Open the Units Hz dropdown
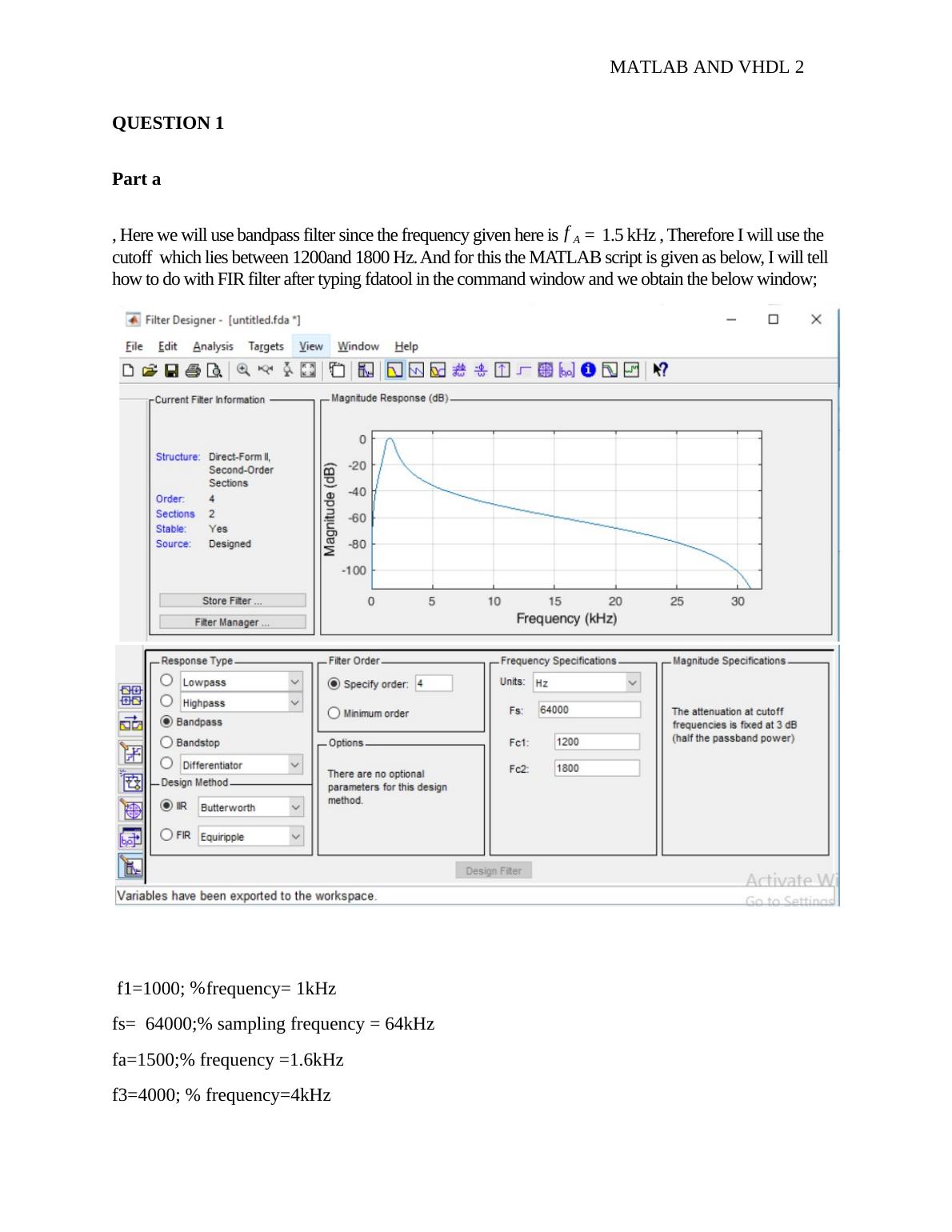 coord(633,683)
